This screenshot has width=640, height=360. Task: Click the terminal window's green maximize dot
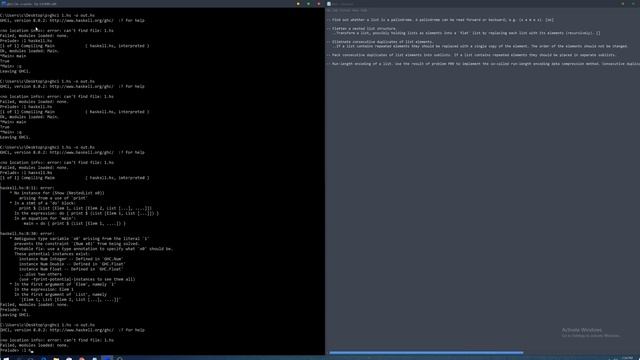309,4
